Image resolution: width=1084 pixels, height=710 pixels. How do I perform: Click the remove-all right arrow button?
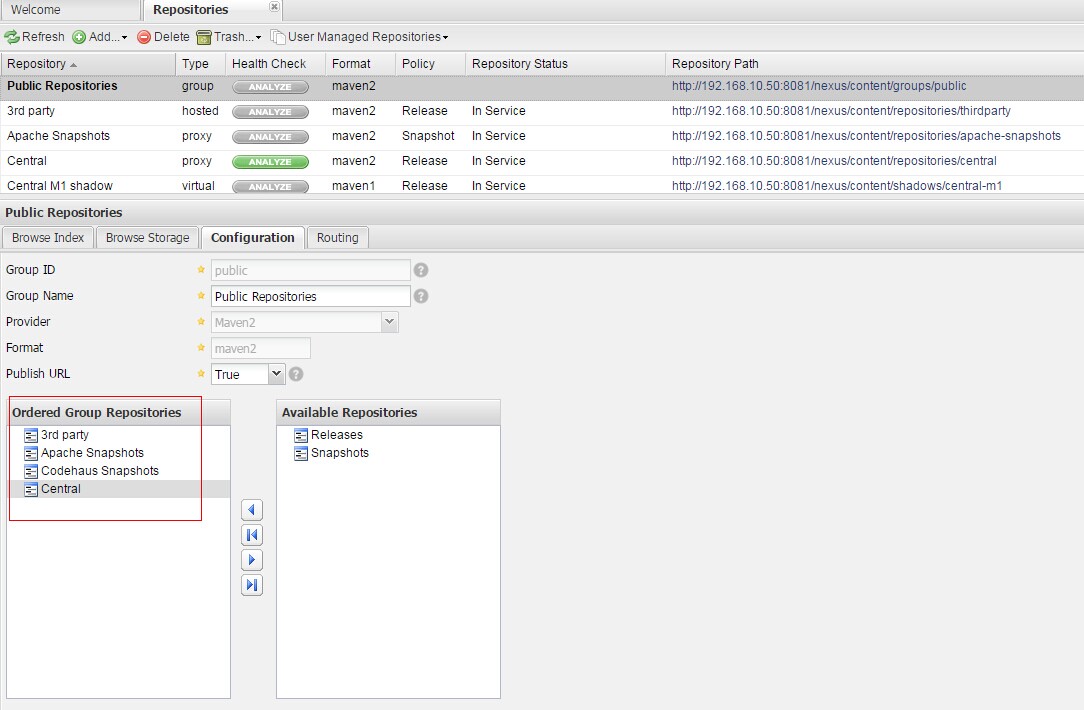tap(252, 585)
